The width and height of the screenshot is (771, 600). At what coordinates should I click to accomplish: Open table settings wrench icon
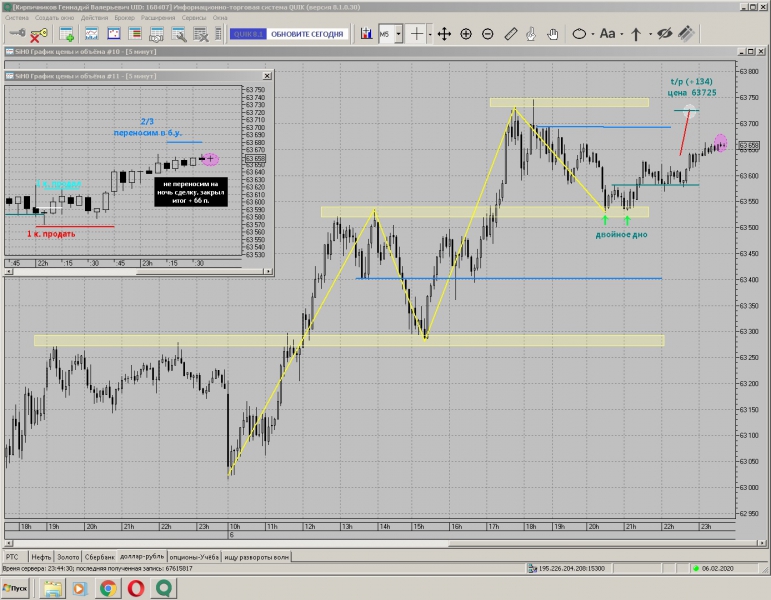[x=178, y=34]
